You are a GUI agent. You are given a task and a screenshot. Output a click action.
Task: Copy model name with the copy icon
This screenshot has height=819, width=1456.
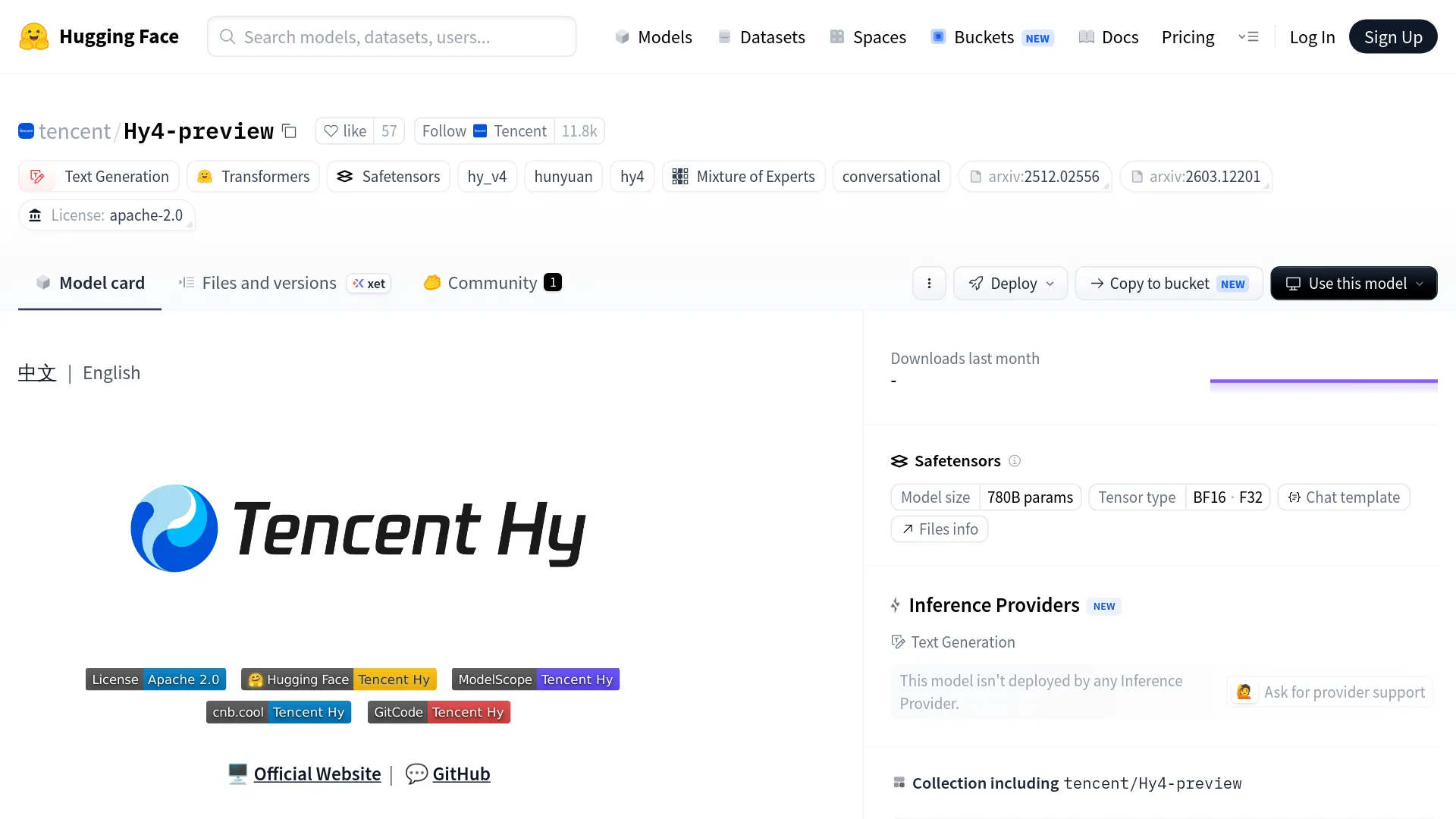tap(289, 131)
